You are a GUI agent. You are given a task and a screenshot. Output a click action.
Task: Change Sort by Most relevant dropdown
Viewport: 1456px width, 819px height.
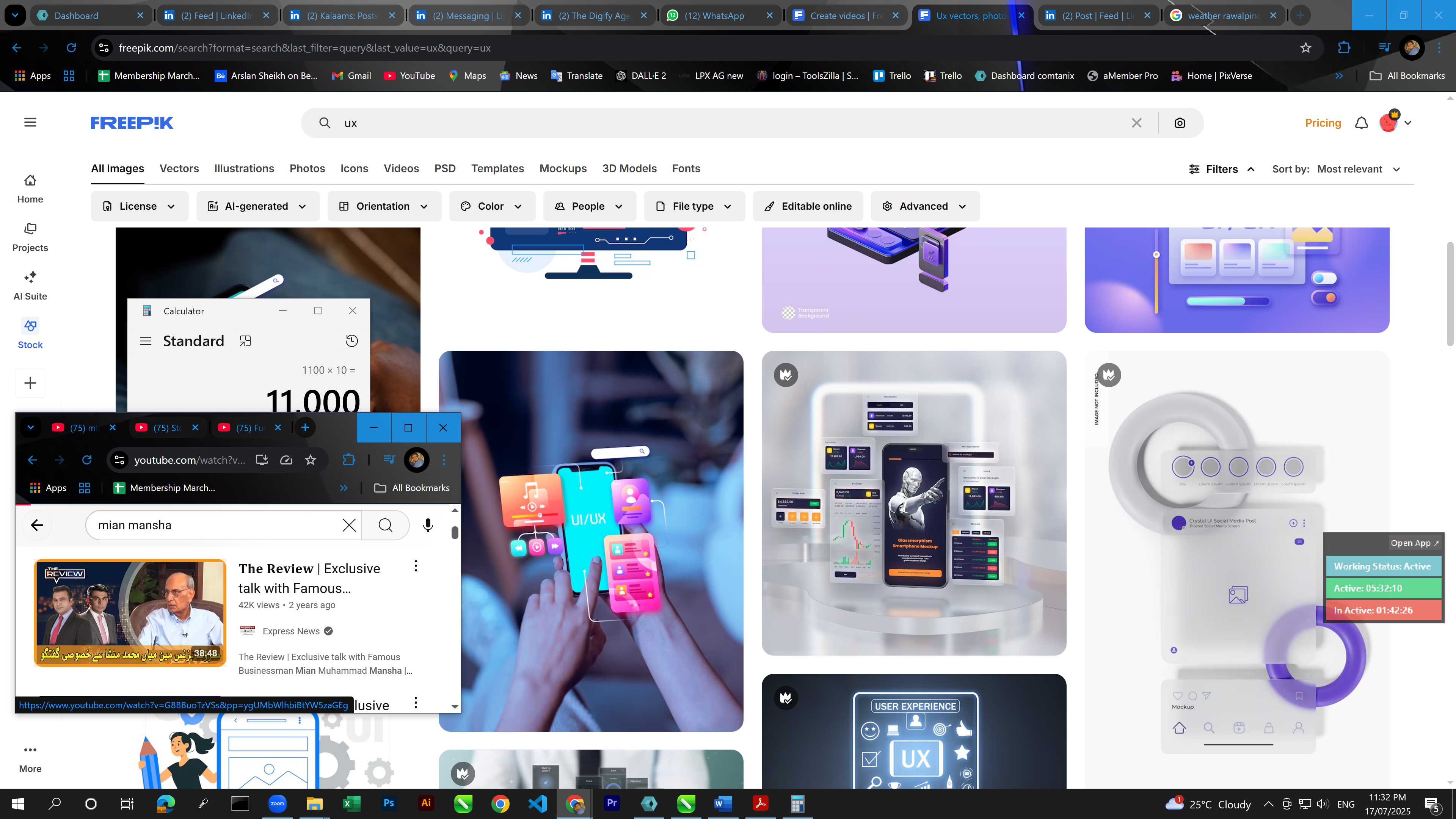click(x=1359, y=169)
